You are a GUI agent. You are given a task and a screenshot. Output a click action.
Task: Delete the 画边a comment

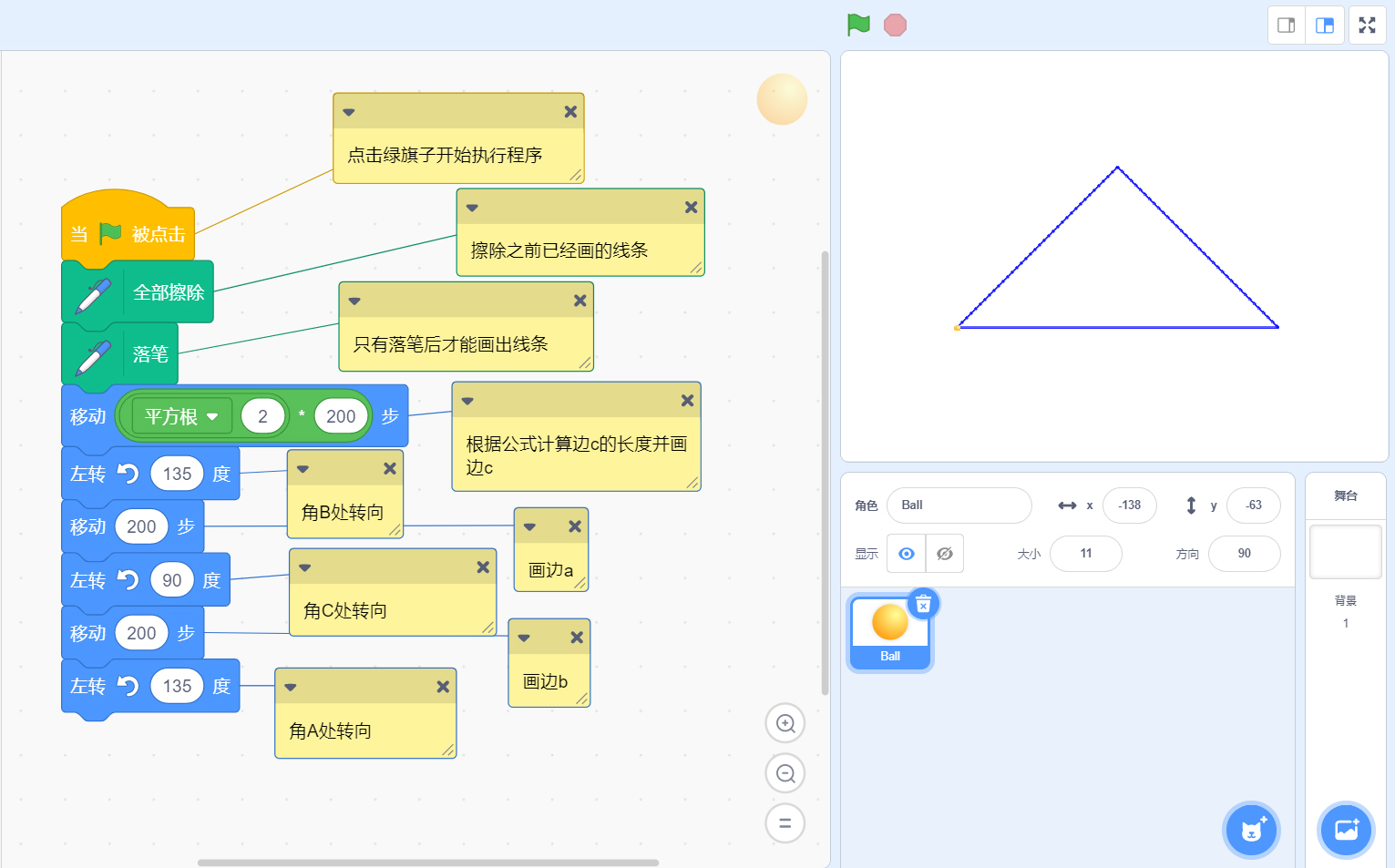575,526
